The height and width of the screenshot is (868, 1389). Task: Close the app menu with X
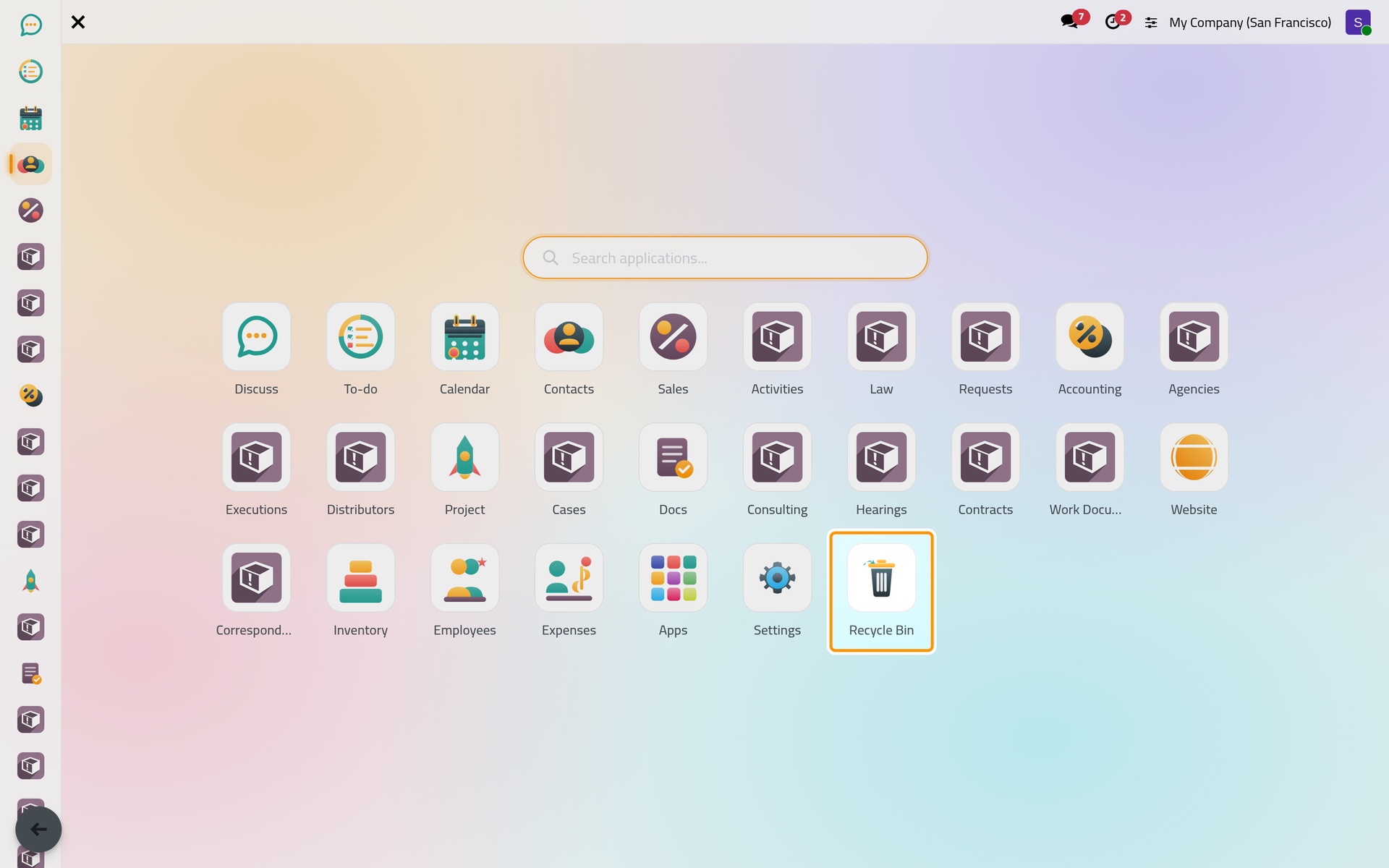pos(78,22)
